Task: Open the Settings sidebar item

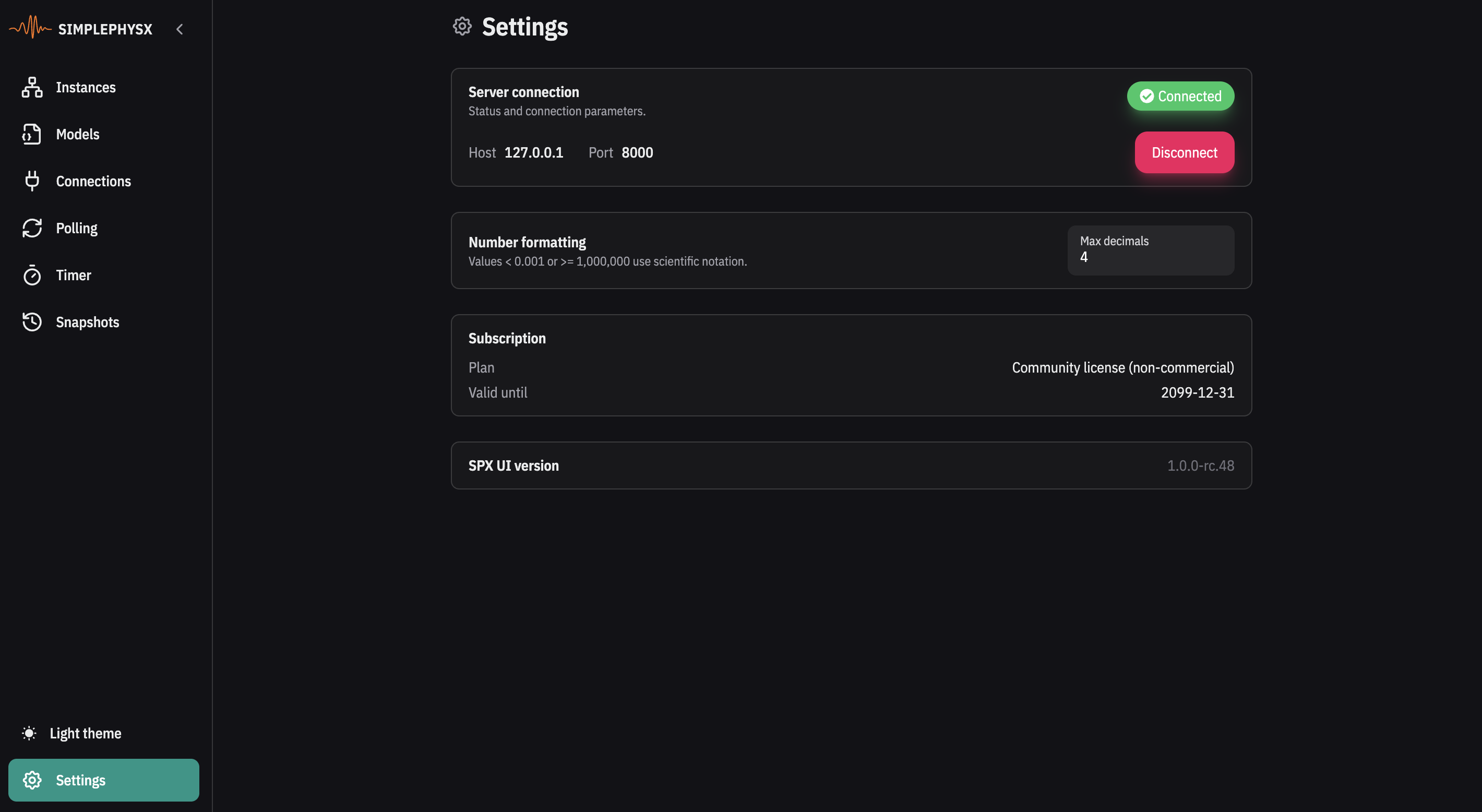Action: [103, 780]
